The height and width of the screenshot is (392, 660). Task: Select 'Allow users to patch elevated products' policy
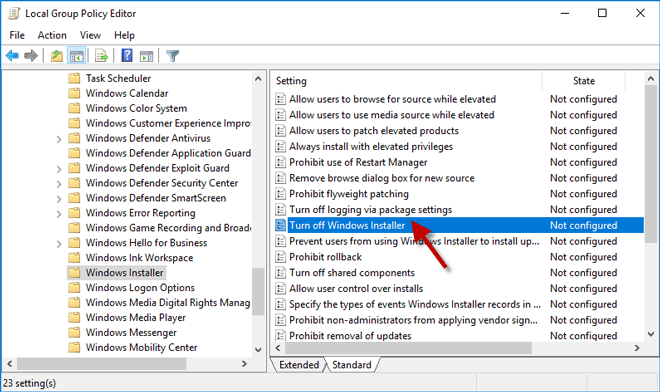(x=374, y=131)
